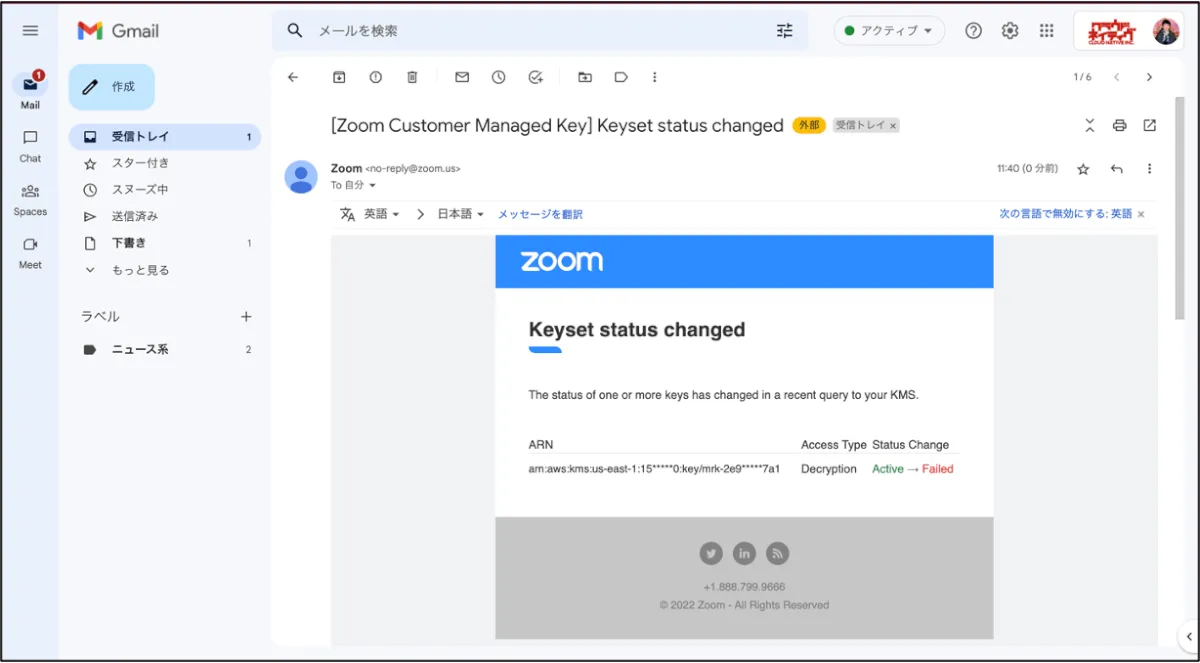
Task: Click the ARN arn:aws:kms:us-east-1 value
Action: [x=654, y=469]
